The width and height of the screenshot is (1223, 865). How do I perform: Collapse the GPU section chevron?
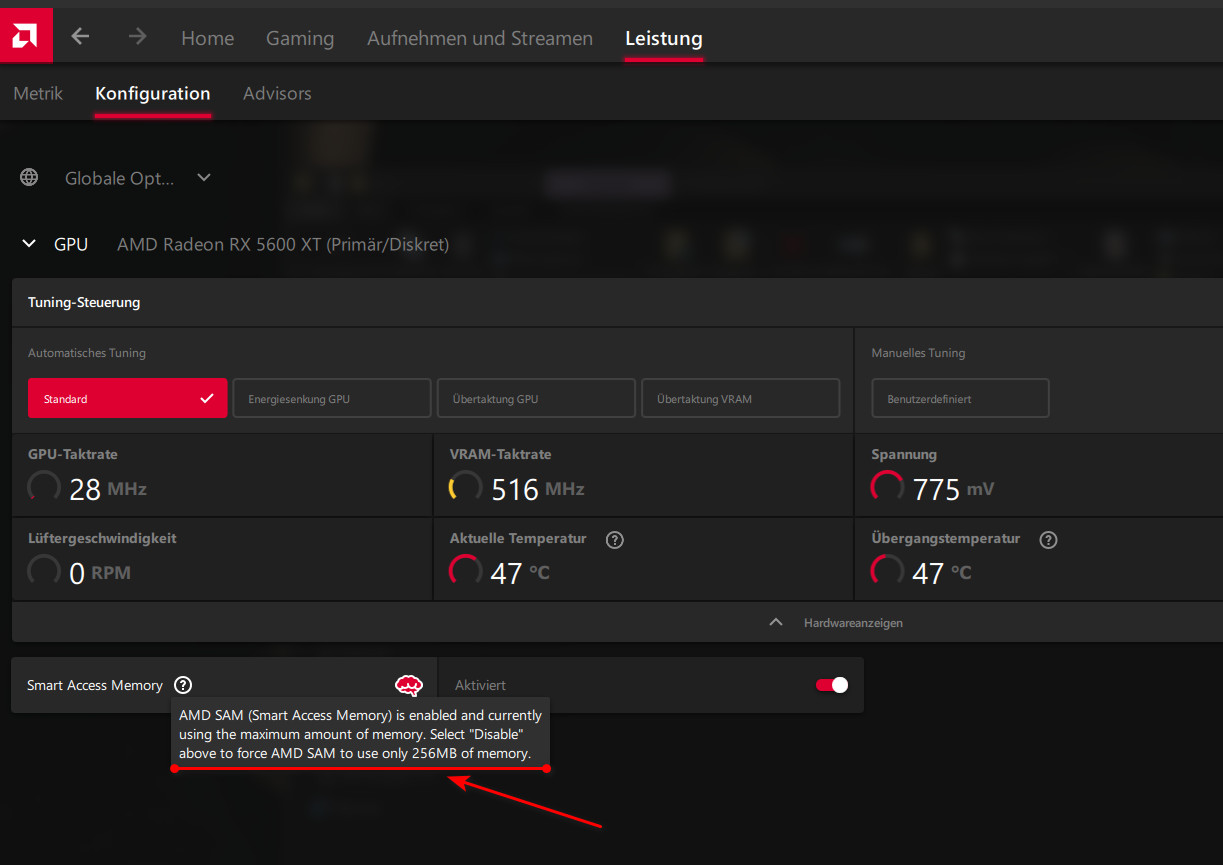30,244
